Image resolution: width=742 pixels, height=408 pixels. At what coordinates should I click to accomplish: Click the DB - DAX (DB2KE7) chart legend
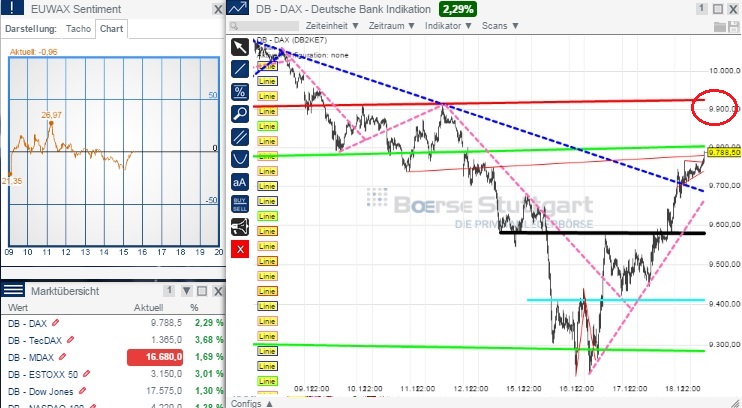coord(292,40)
